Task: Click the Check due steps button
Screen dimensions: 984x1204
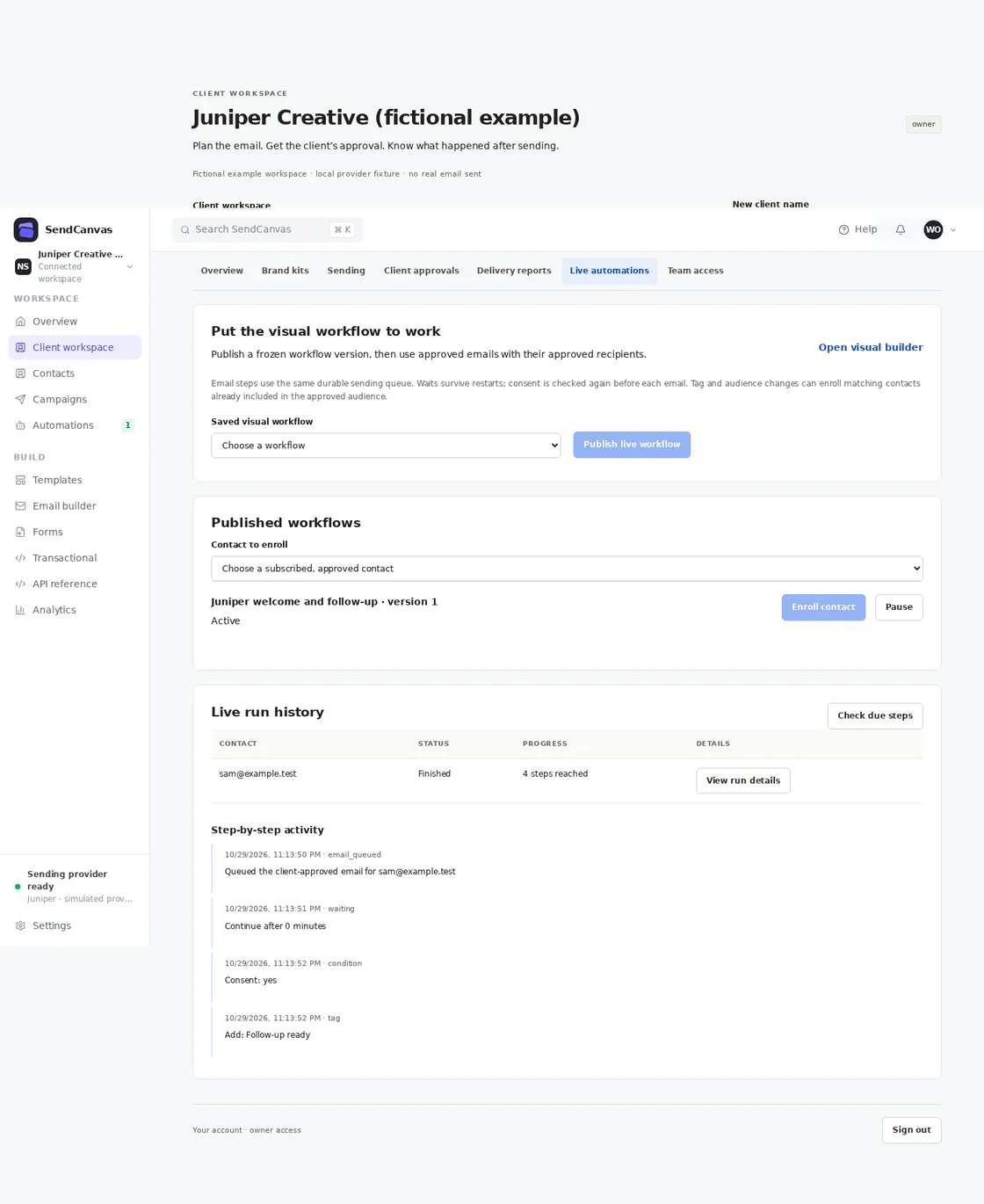Action: click(x=875, y=715)
